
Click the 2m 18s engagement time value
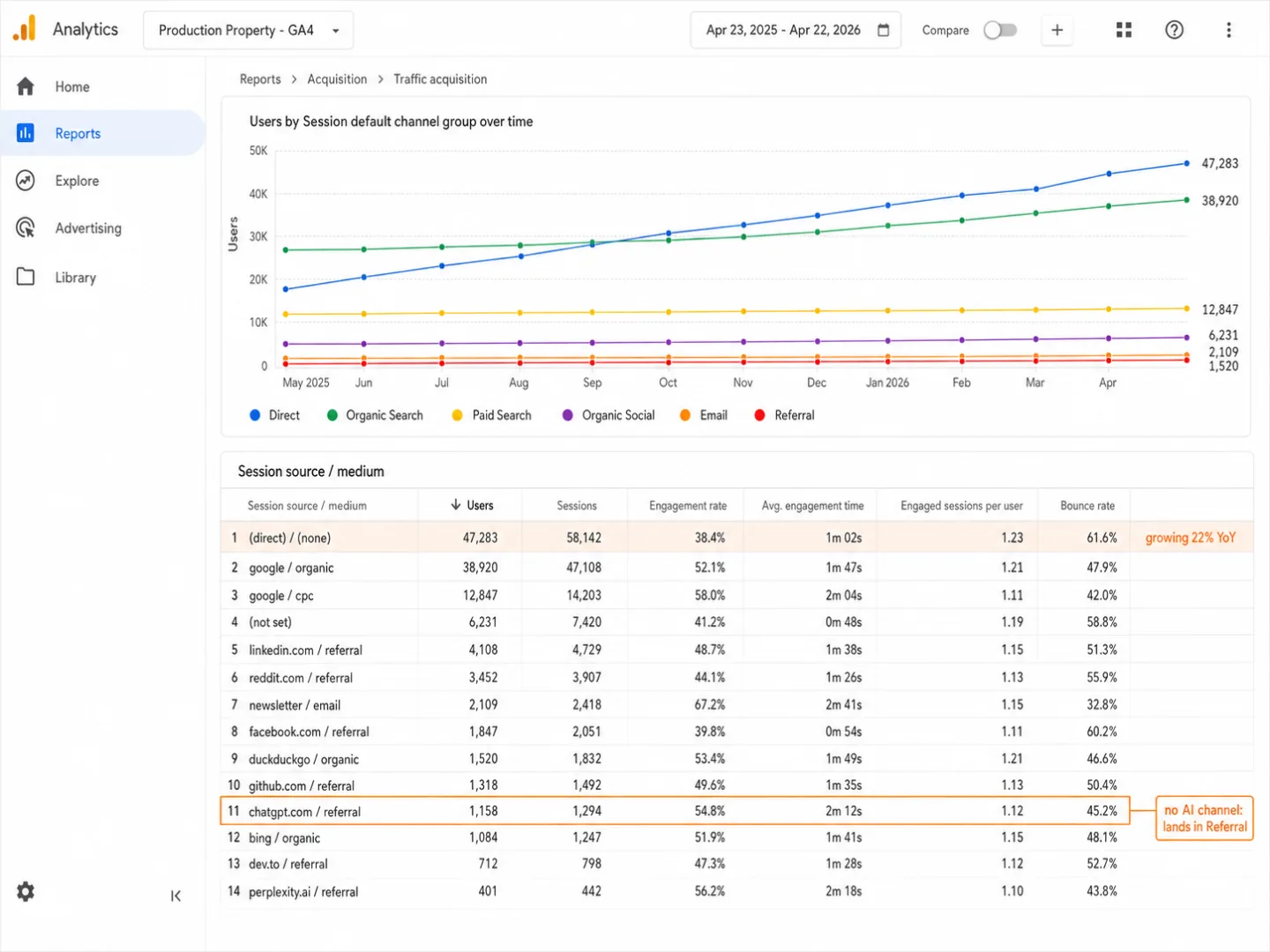844,891
